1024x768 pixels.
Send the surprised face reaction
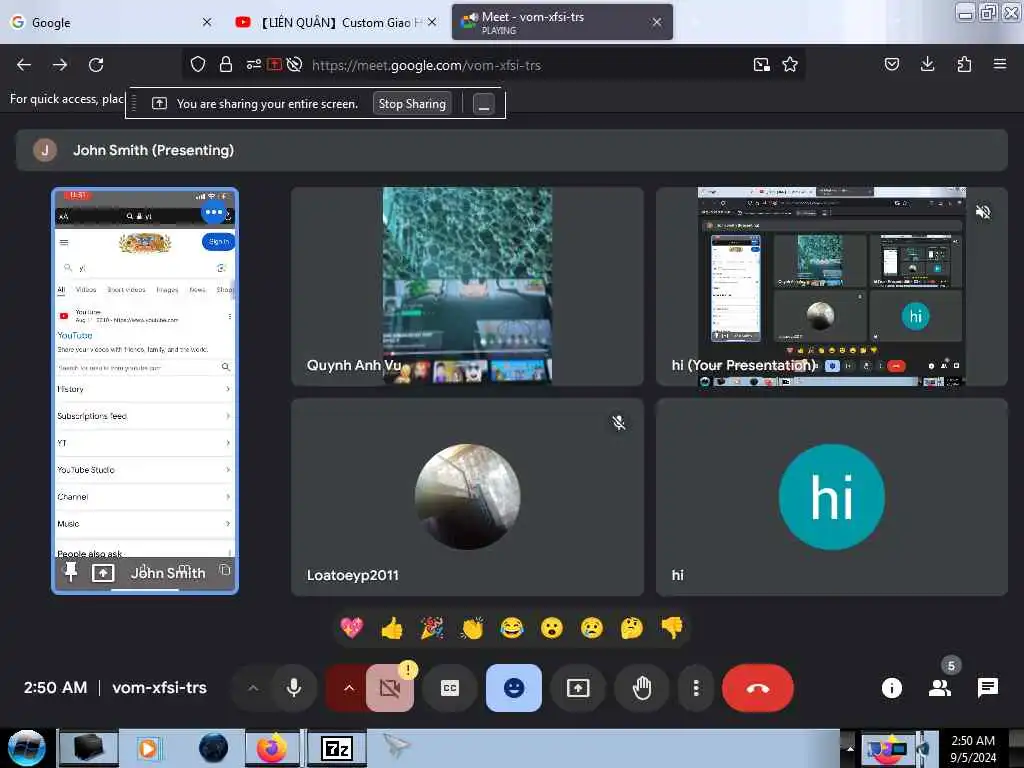tap(552, 628)
